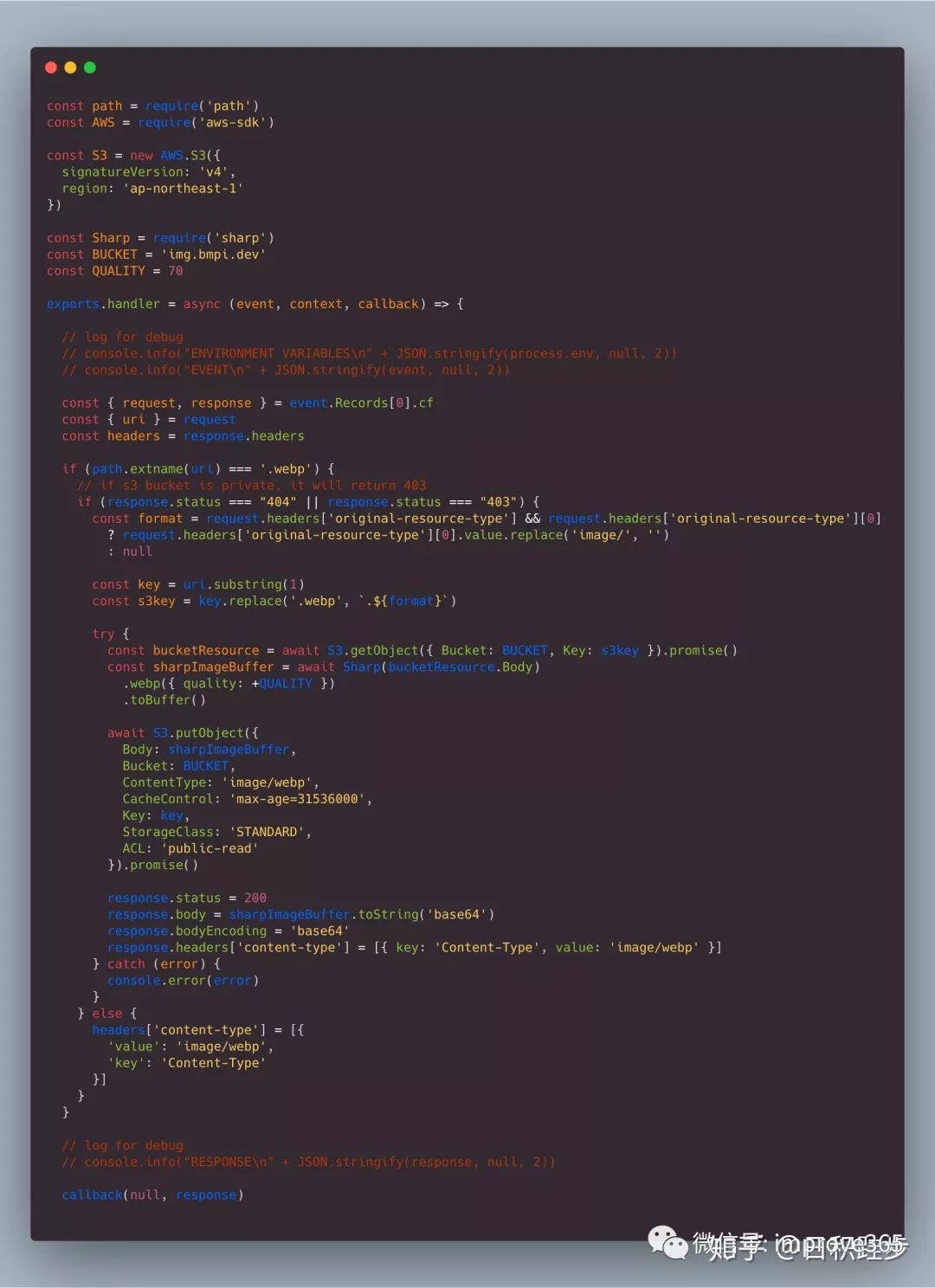Click the "const bucketResource = await S3.getObject" line
Image resolution: width=935 pixels, height=1288 pixels.
pyautogui.click(x=422, y=651)
